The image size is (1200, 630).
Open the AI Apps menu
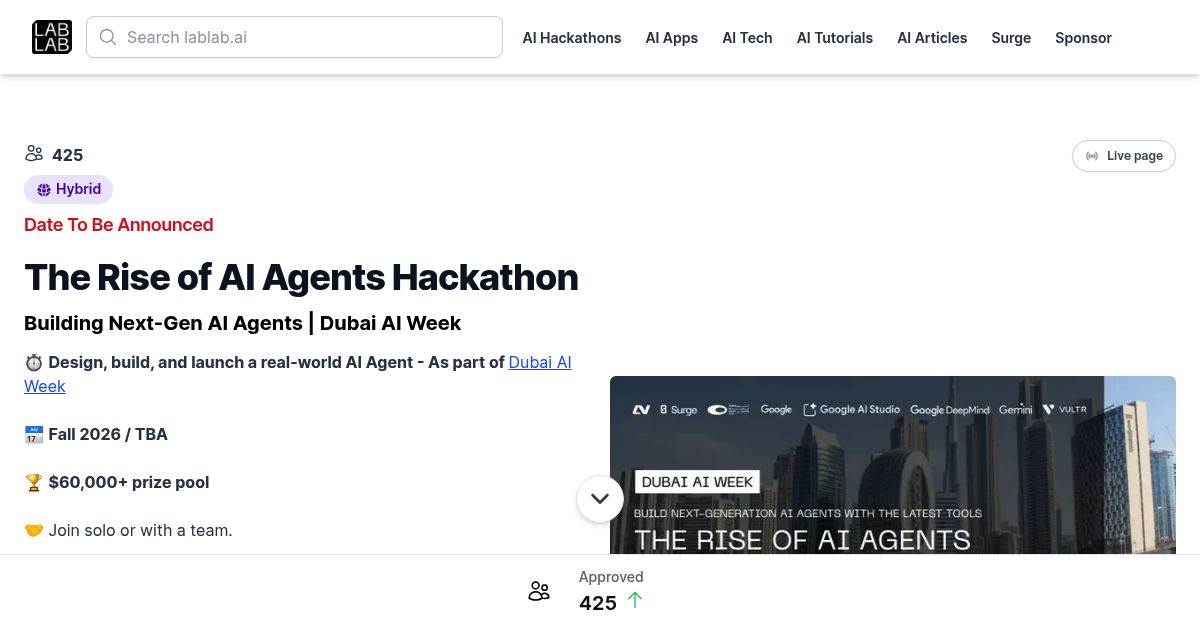click(x=672, y=38)
